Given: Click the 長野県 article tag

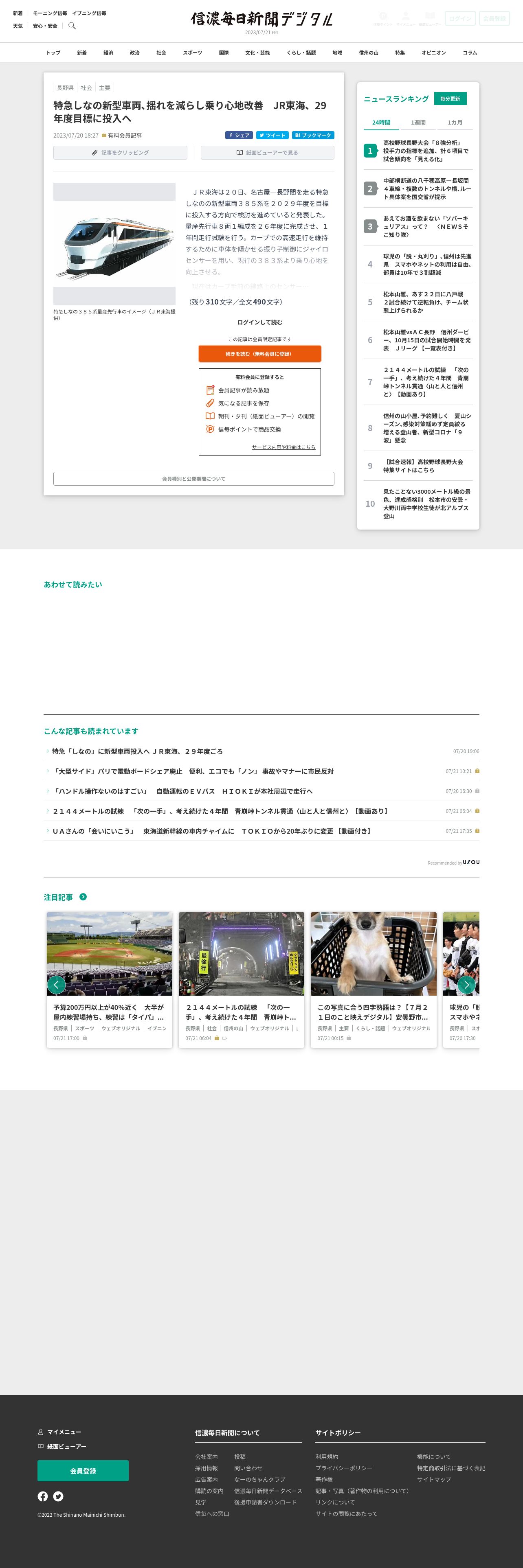Looking at the screenshot, I should tap(65, 88).
